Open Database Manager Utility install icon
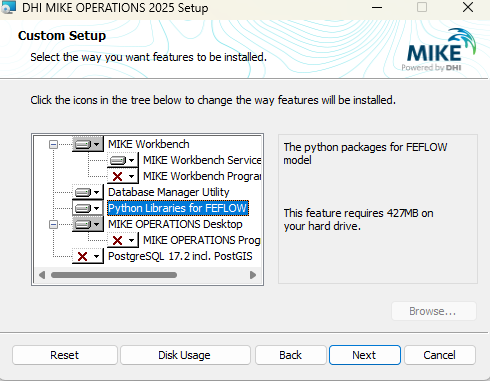Screen dimensions: 490x381 (88, 192)
